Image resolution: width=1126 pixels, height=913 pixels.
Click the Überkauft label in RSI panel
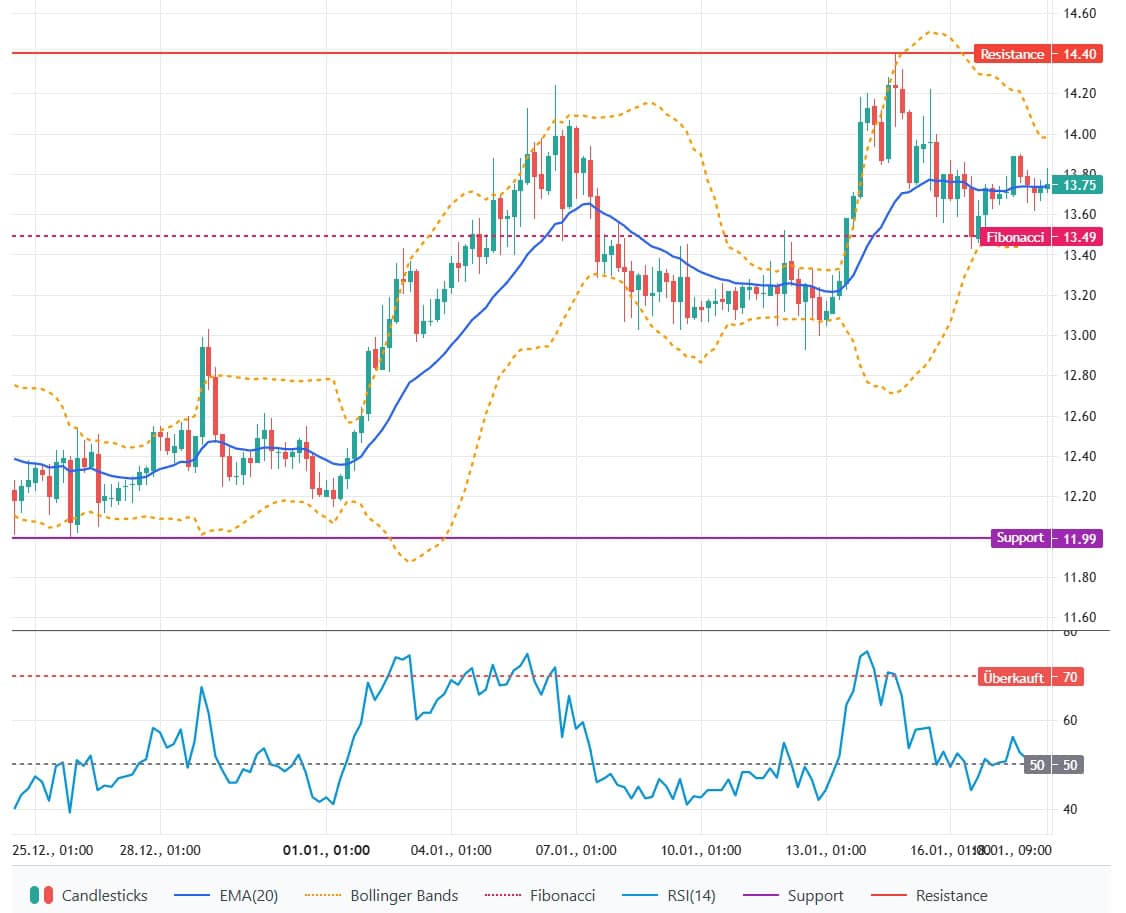pos(1014,677)
